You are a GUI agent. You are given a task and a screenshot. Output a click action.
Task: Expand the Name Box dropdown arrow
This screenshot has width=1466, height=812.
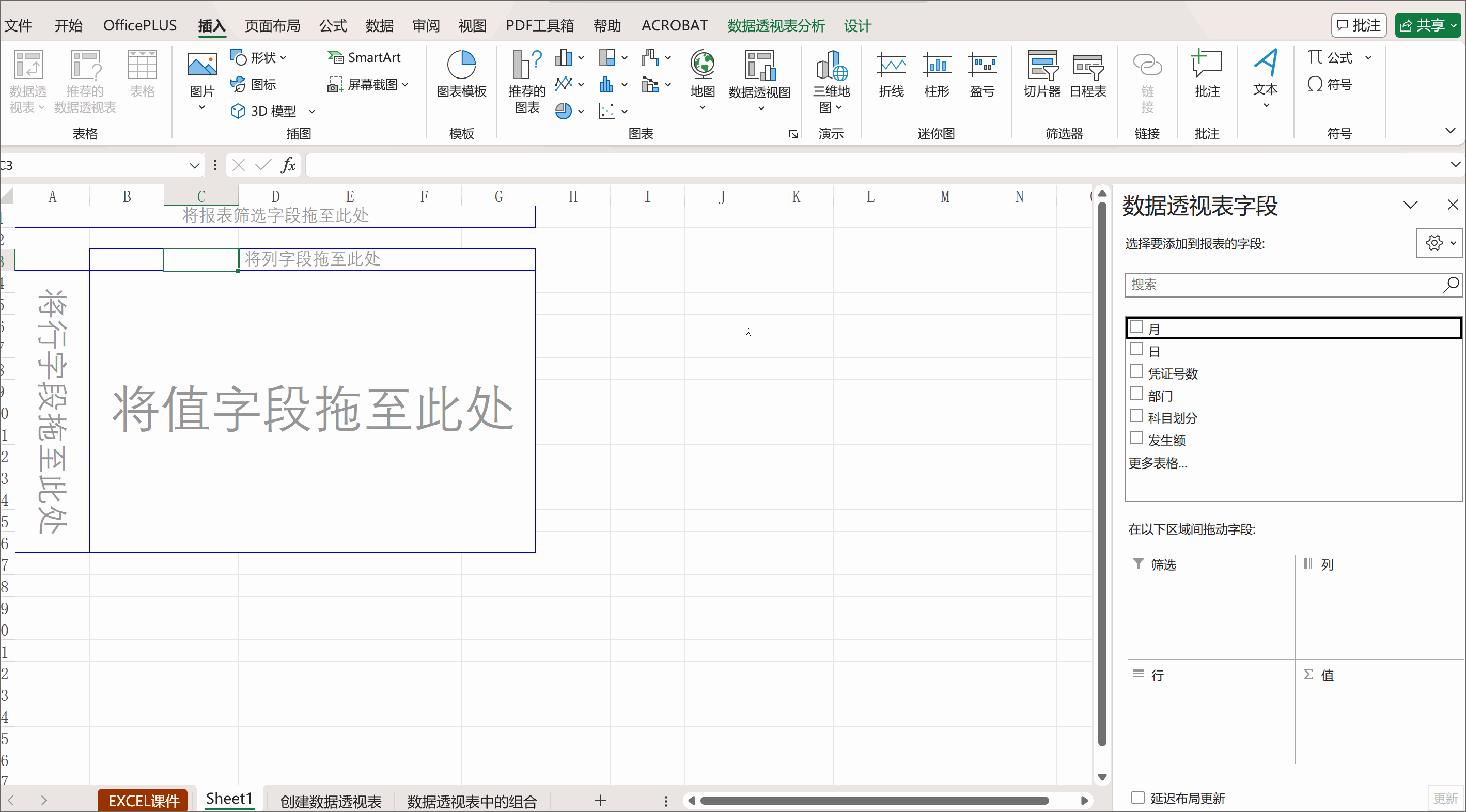[194, 166]
